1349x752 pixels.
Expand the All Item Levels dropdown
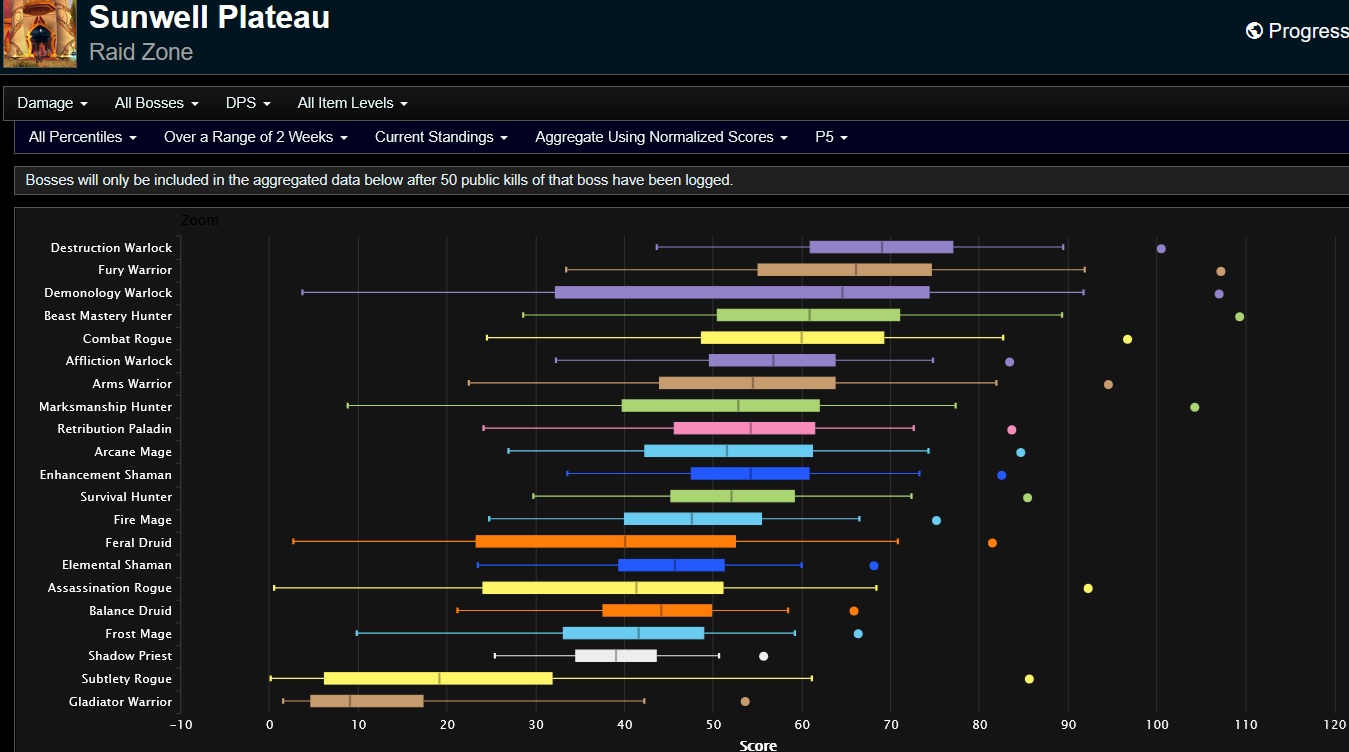[x=352, y=103]
